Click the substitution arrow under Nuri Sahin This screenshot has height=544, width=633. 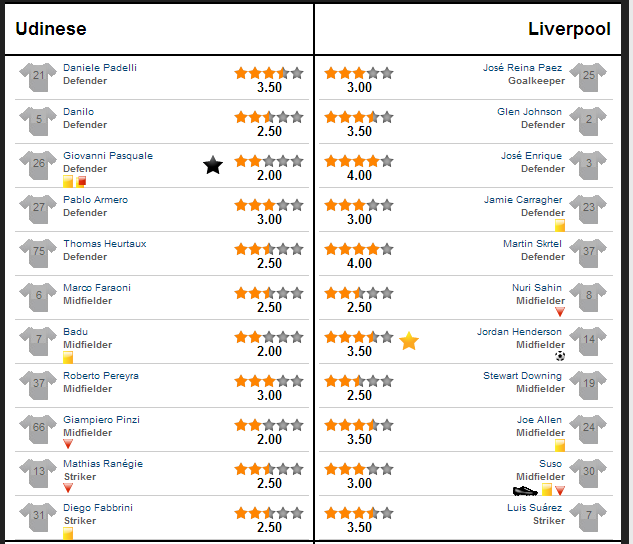pyautogui.click(x=560, y=312)
